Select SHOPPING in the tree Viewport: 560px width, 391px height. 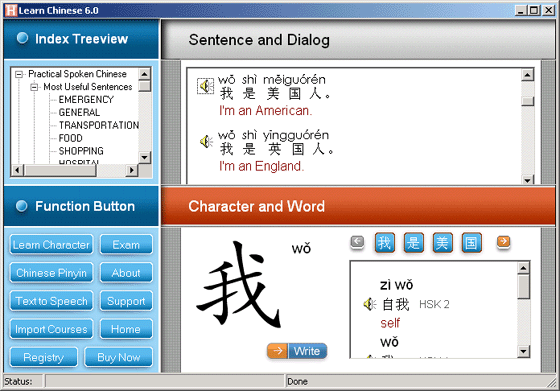point(81,151)
